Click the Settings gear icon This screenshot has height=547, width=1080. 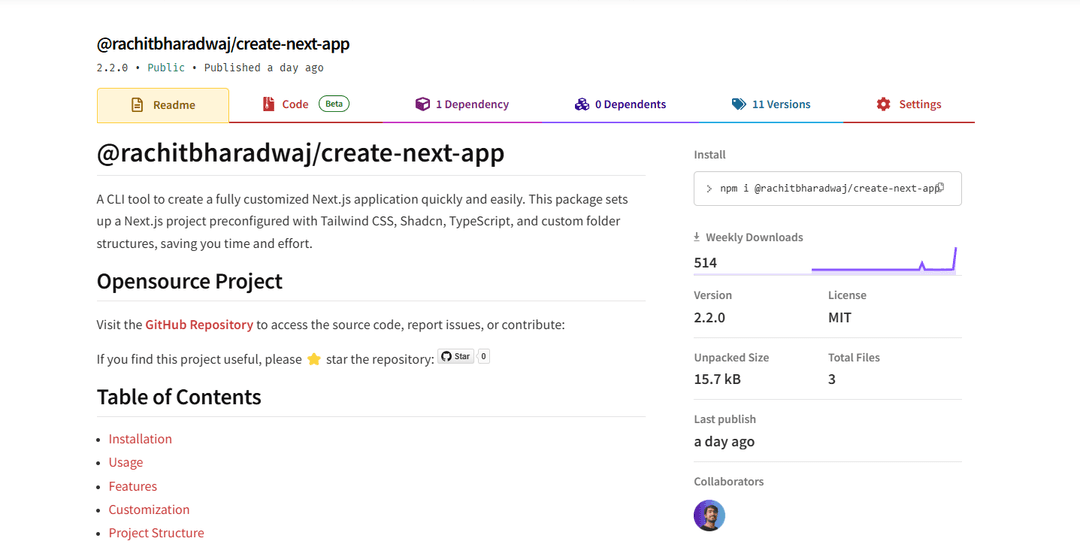point(883,104)
